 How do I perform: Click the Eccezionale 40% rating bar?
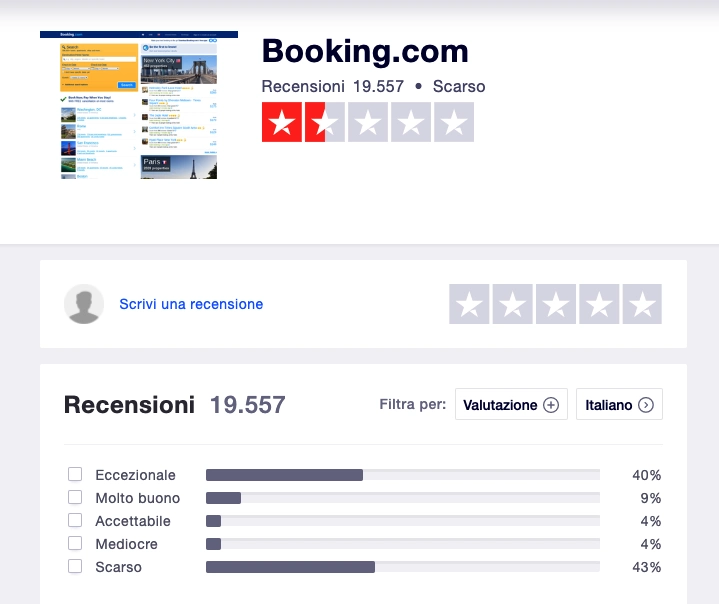pos(403,475)
